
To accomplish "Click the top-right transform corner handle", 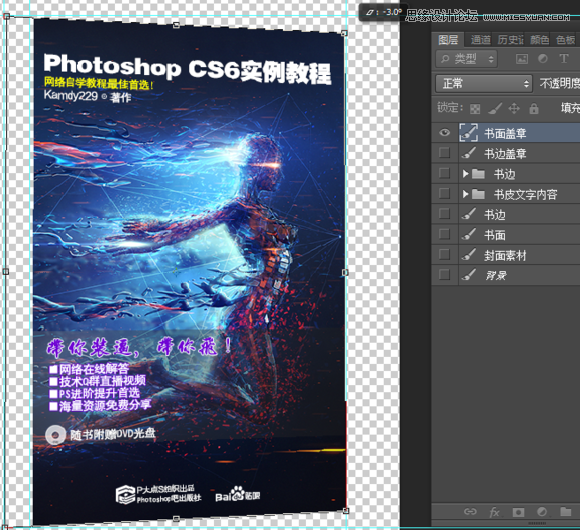I will pyautogui.click(x=344, y=33).
